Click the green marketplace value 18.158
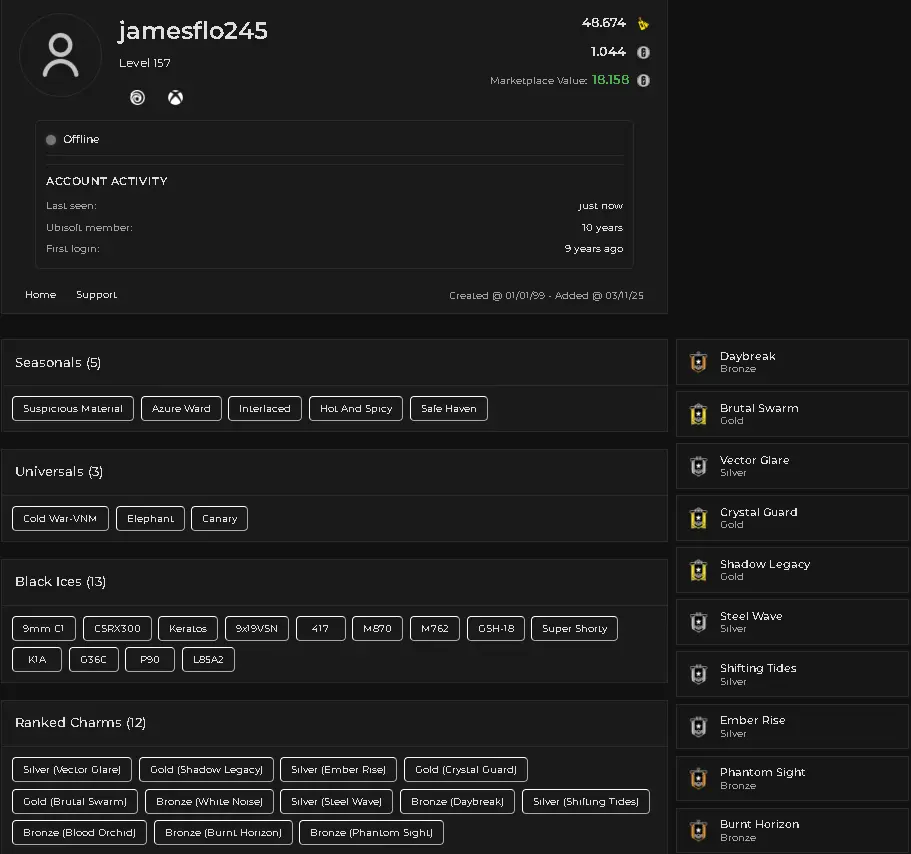 click(610, 80)
